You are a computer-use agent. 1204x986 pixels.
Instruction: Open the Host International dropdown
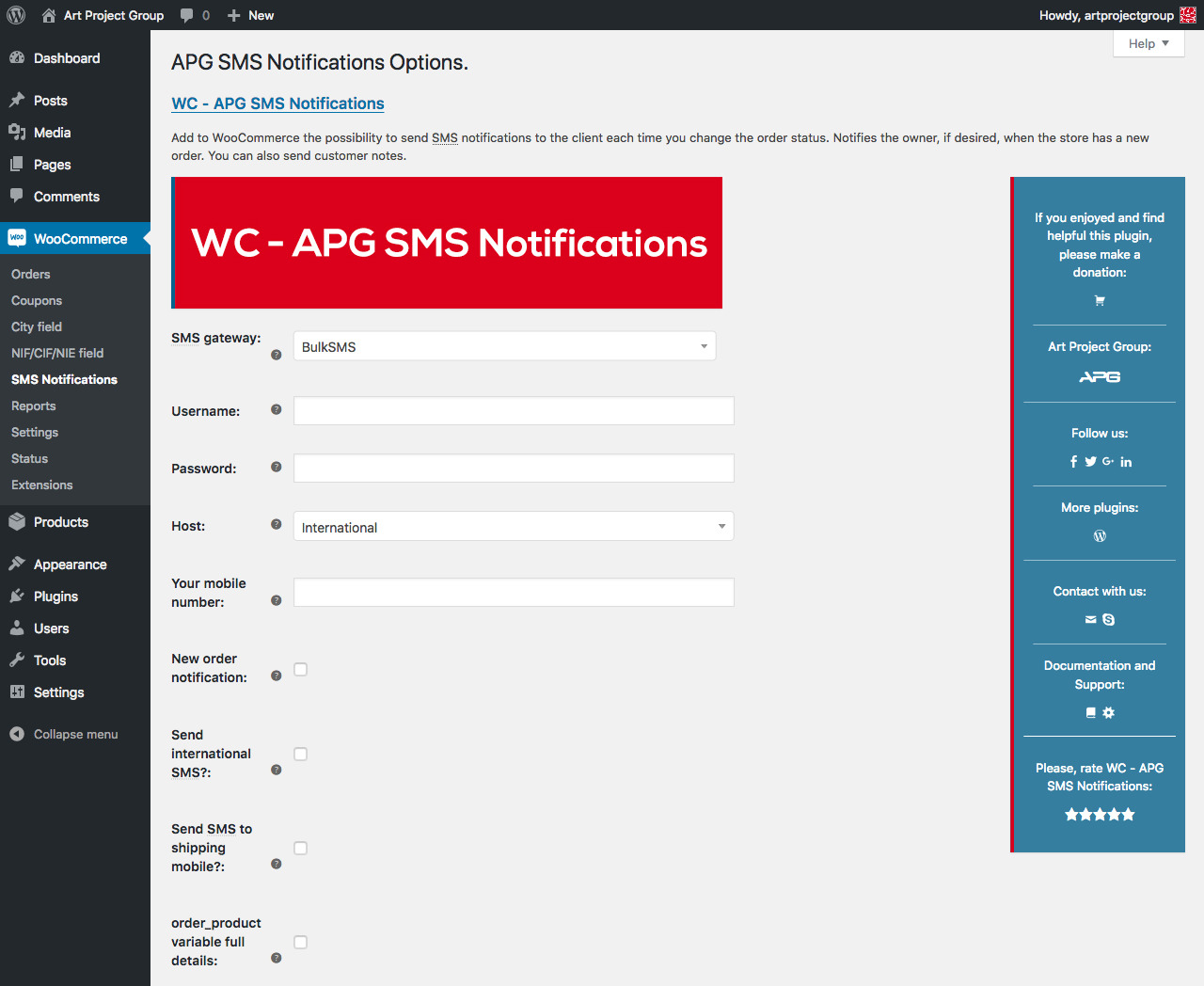coord(514,526)
